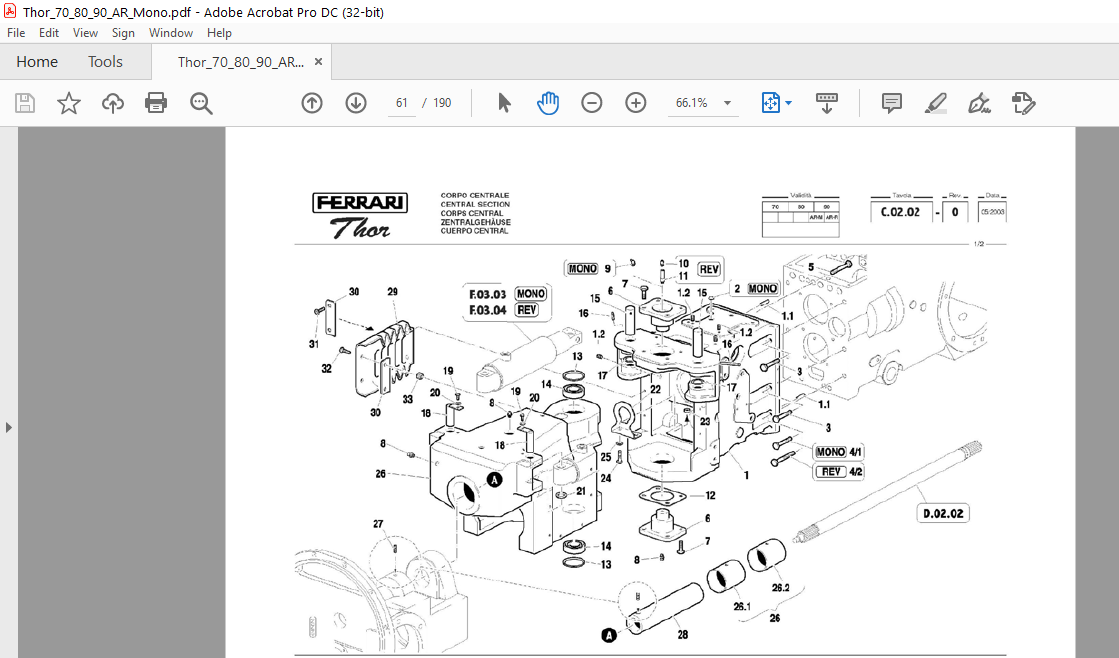
Task: Open the zoom level dropdown arrow
Action: [727, 103]
